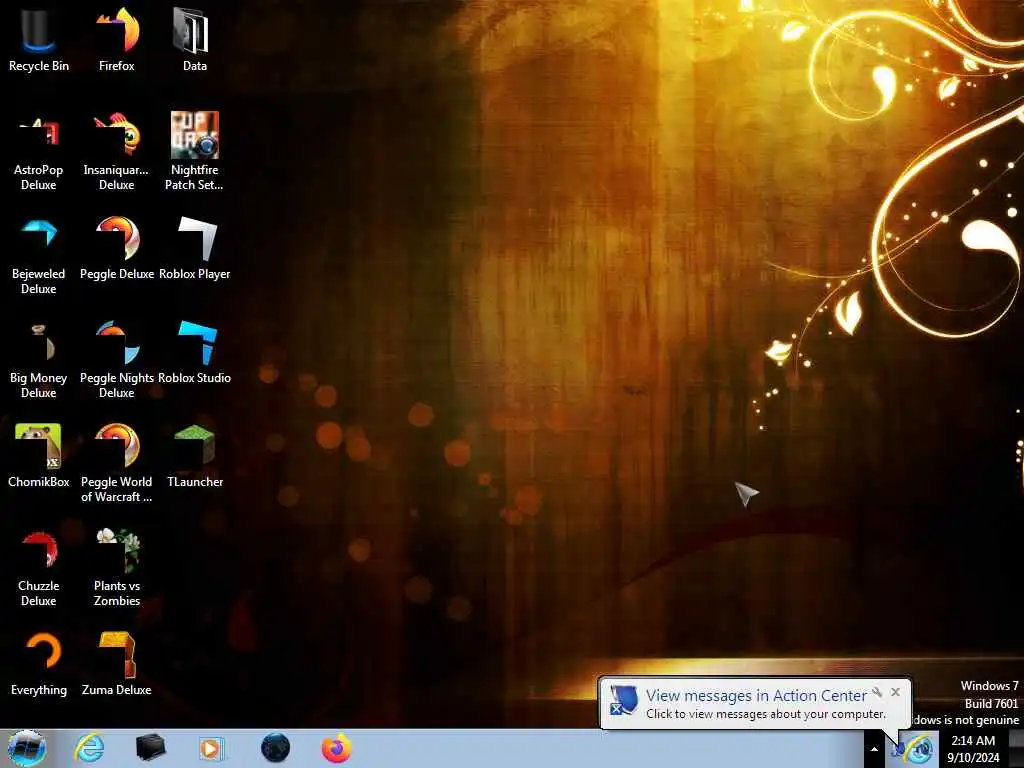Click the dark globe icon on taskbar
Viewport: 1024px width, 768px height.
275,748
